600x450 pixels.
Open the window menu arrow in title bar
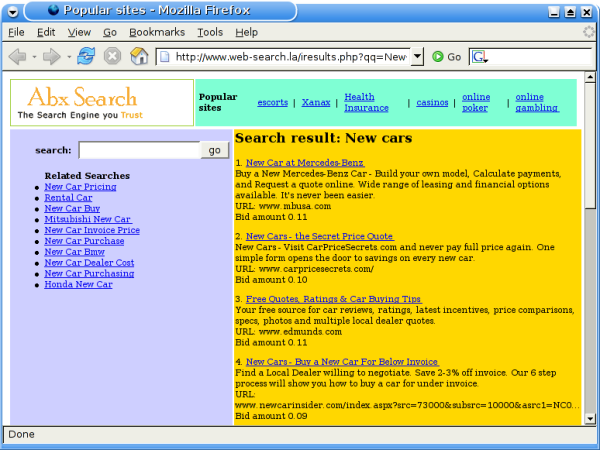tap(13, 12)
